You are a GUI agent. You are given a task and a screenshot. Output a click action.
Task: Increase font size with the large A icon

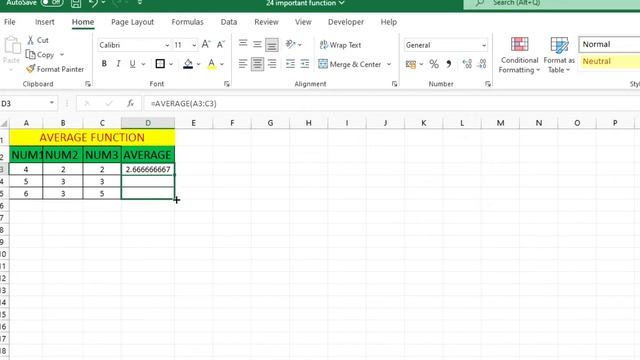pyautogui.click(x=206, y=44)
